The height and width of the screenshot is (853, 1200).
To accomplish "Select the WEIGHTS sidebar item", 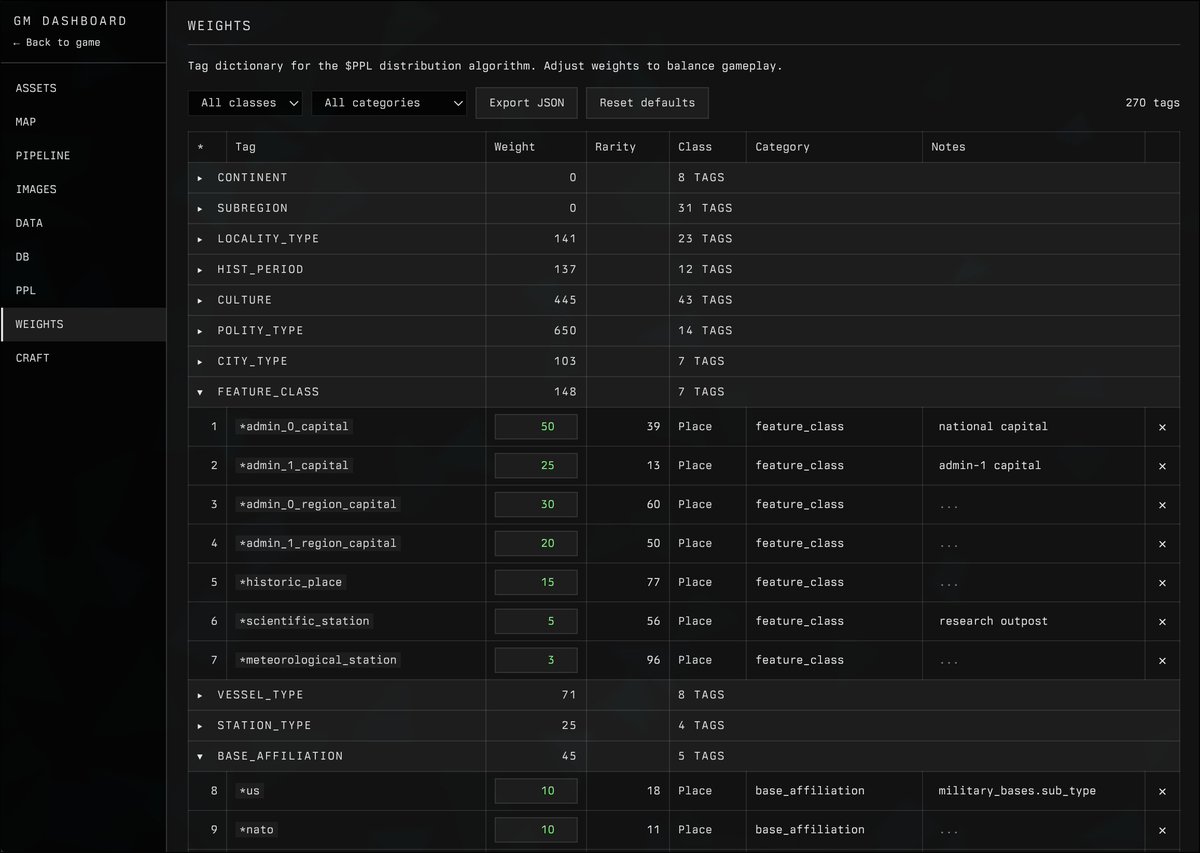I will click(x=83, y=324).
